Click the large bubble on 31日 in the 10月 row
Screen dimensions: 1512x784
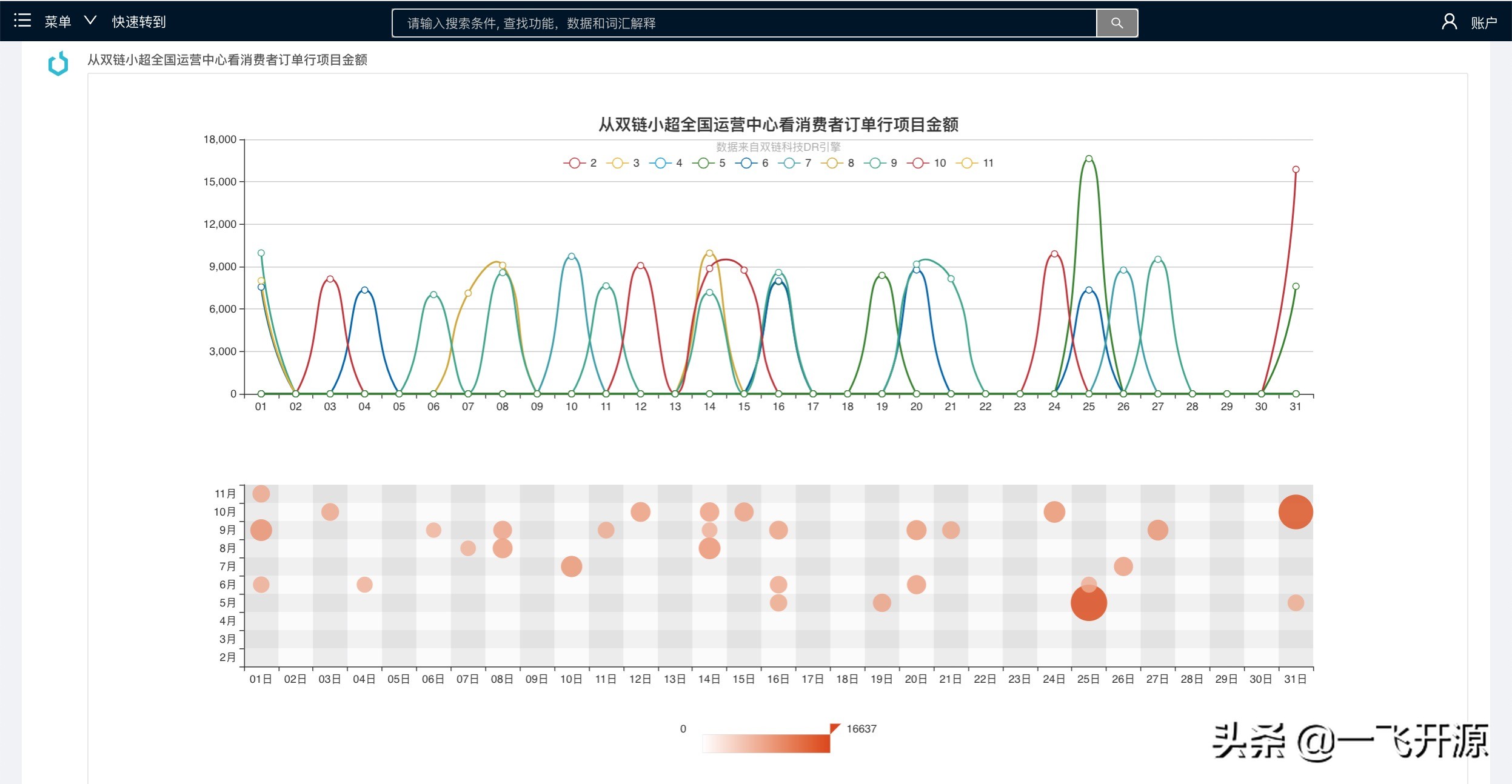point(1296,512)
